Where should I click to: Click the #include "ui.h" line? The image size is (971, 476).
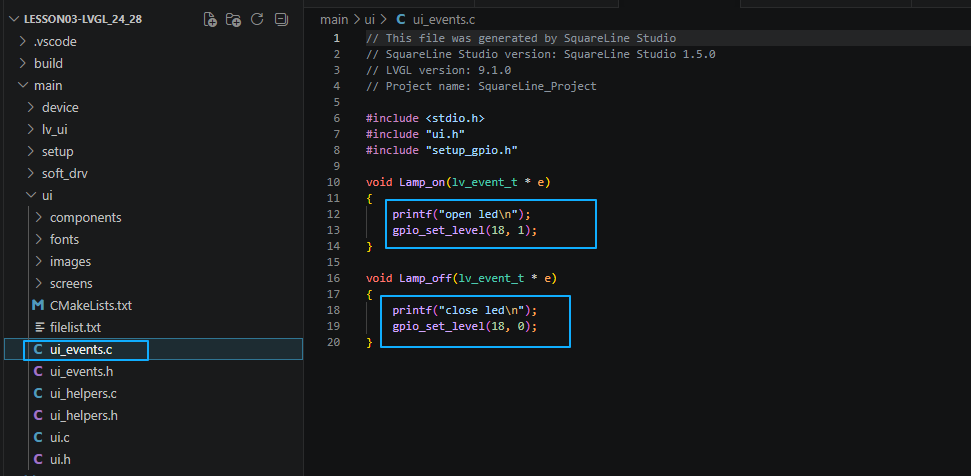coord(416,134)
